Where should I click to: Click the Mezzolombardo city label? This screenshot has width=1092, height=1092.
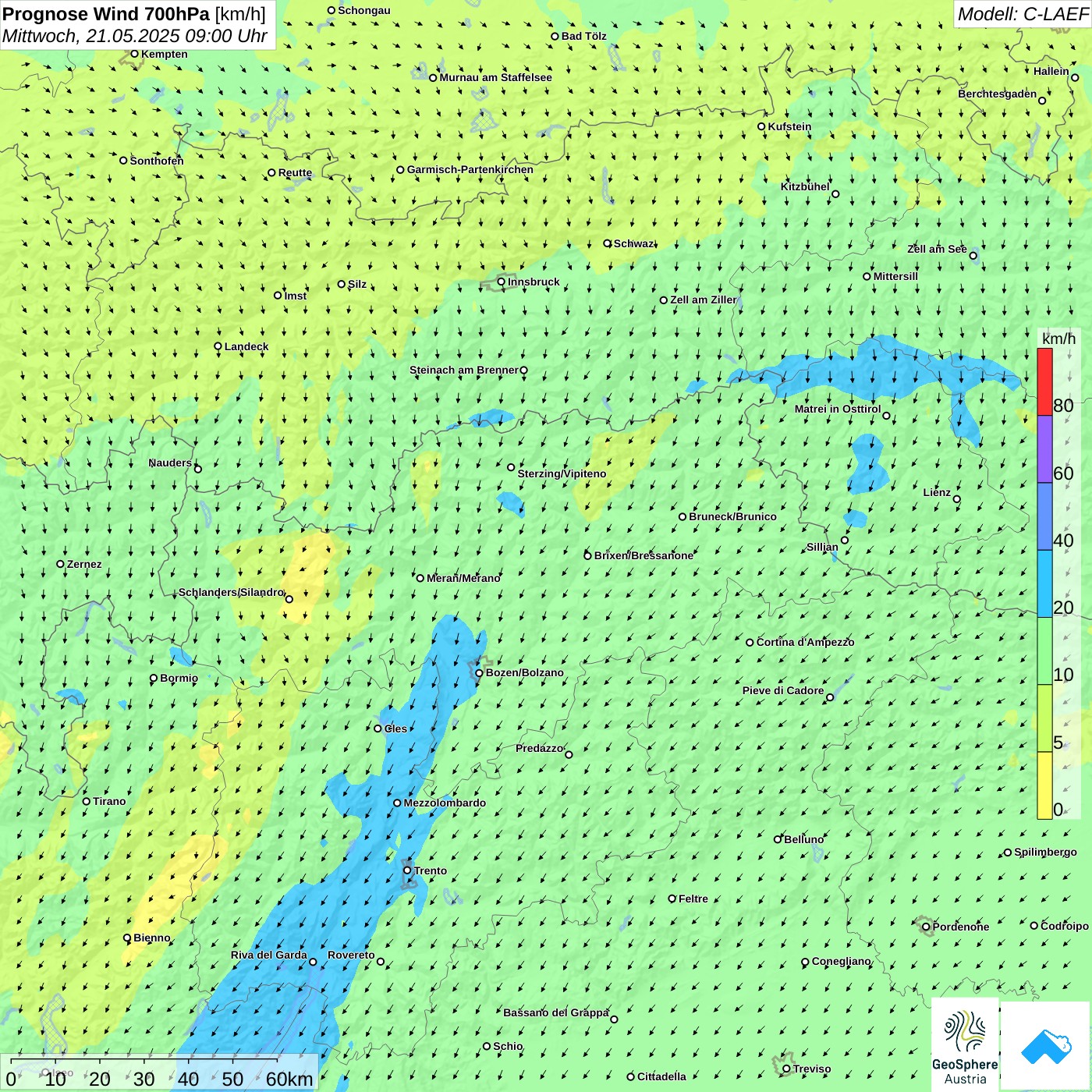(x=445, y=803)
